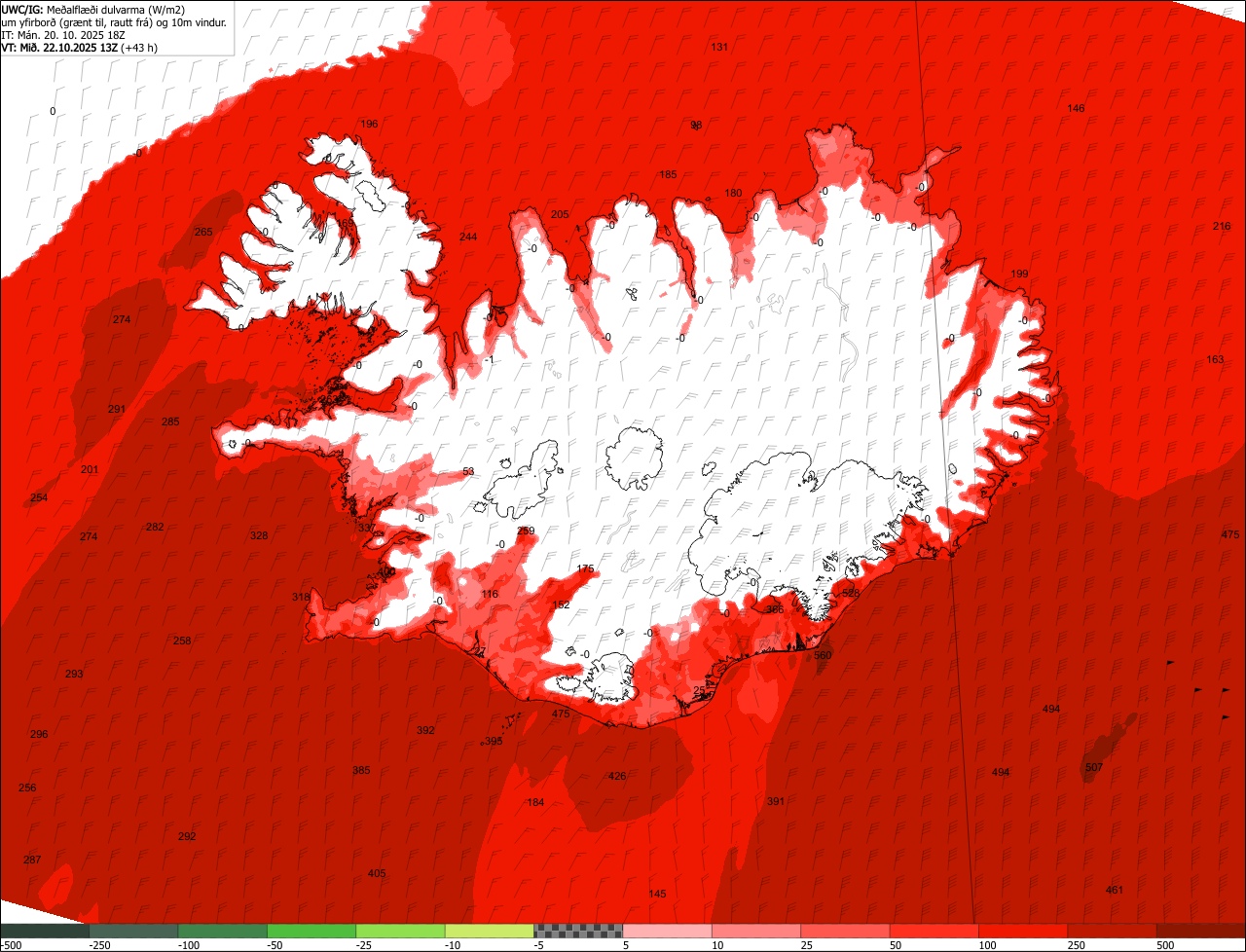
Task: Click the map value 282
Action: pos(154,527)
